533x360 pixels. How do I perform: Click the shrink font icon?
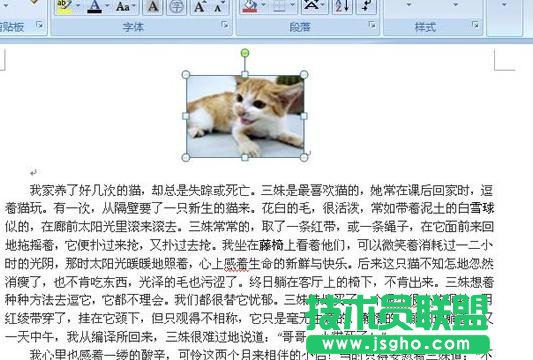219,6
